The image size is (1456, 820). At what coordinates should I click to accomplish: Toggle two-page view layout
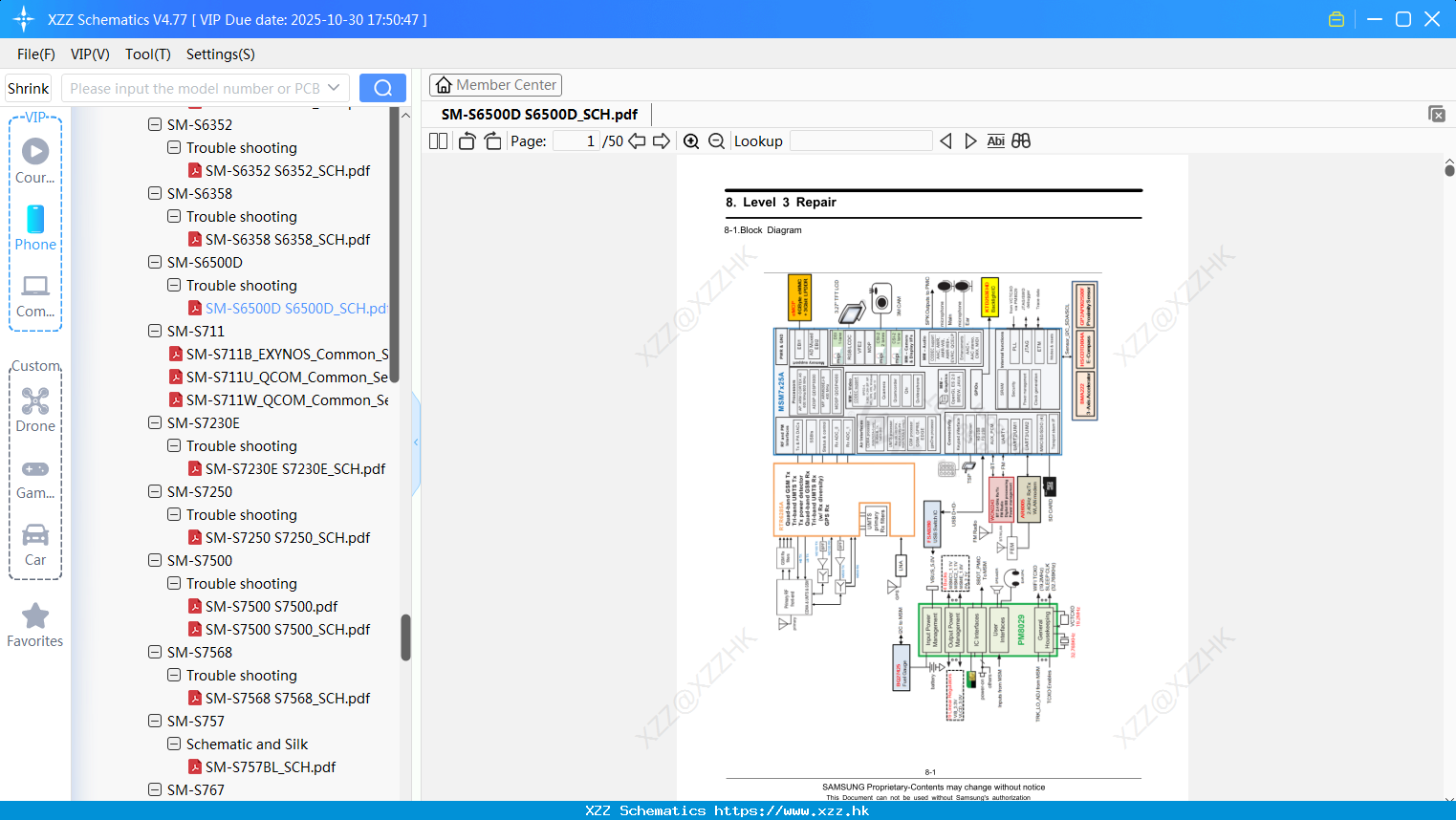click(438, 140)
